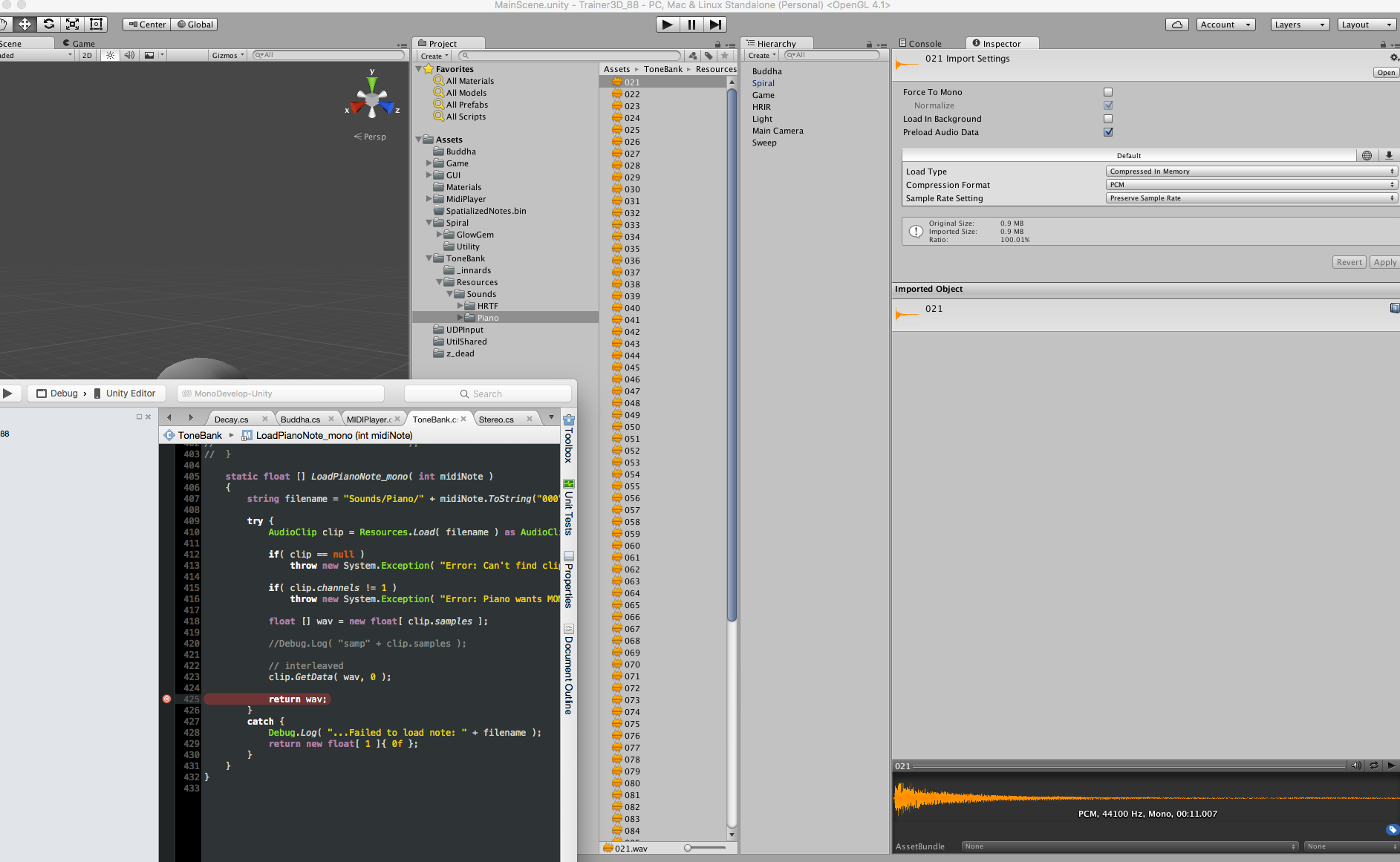Search by label icon in Project panel

coord(709,56)
